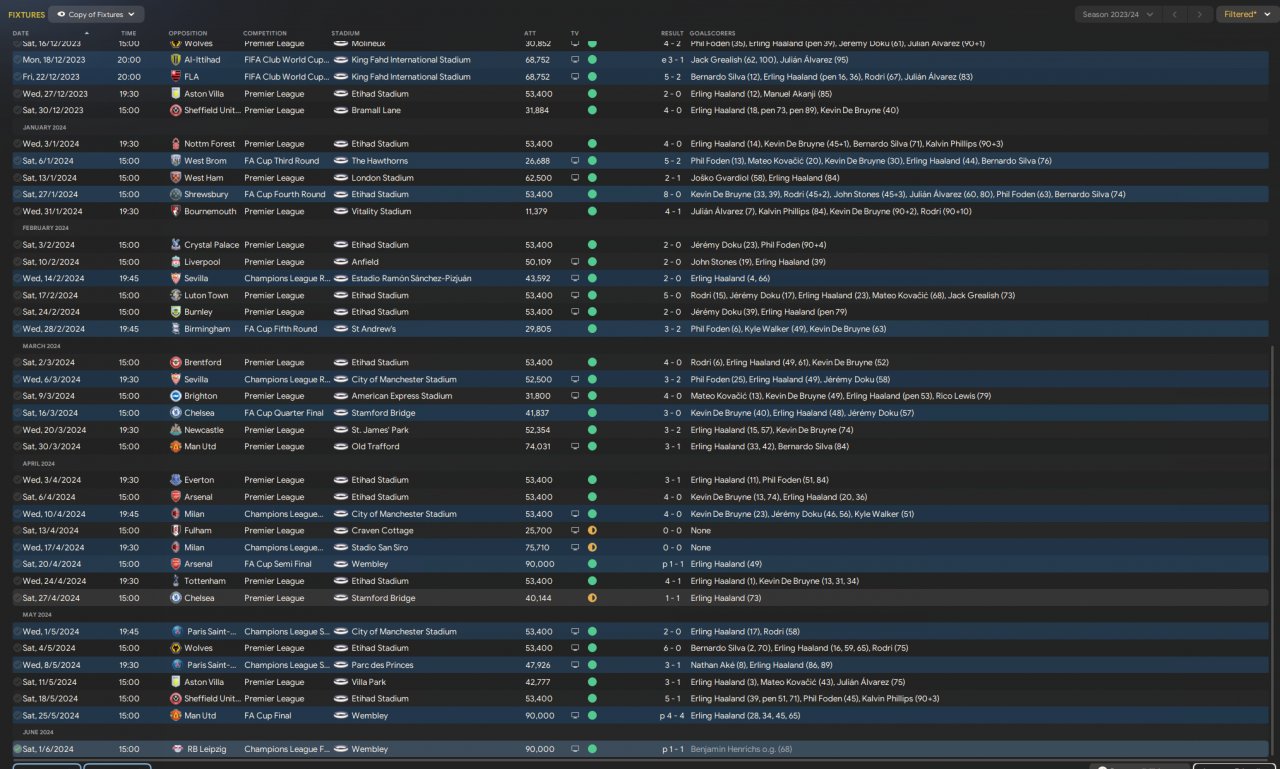Click the Shrewsbury club badge
The height and width of the screenshot is (769, 1280).
tap(176, 195)
